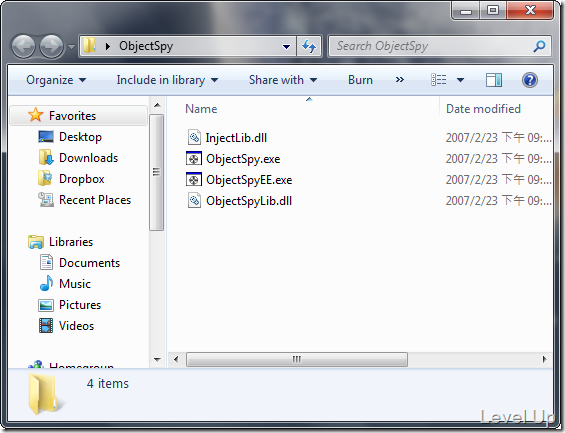This screenshot has height=433, width=565.
Task: Click the Desktop icon in sidebar
Action: pos(46,137)
